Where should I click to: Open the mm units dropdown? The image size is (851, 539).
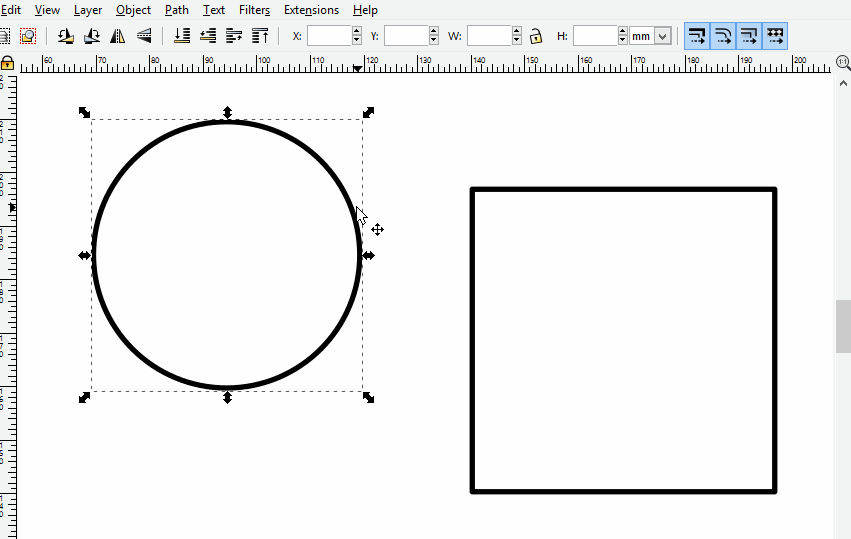(661, 36)
